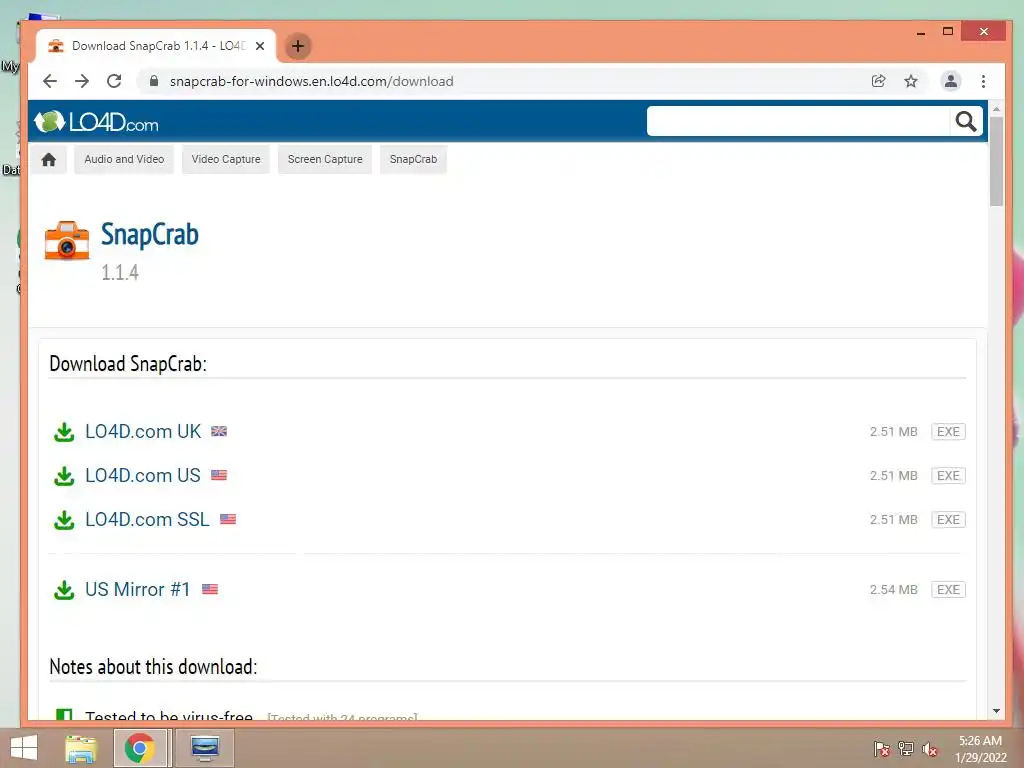This screenshot has height=768, width=1024.
Task: Click the SnapCrab title link
Action: pyautogui.click(x=150, y=235)
